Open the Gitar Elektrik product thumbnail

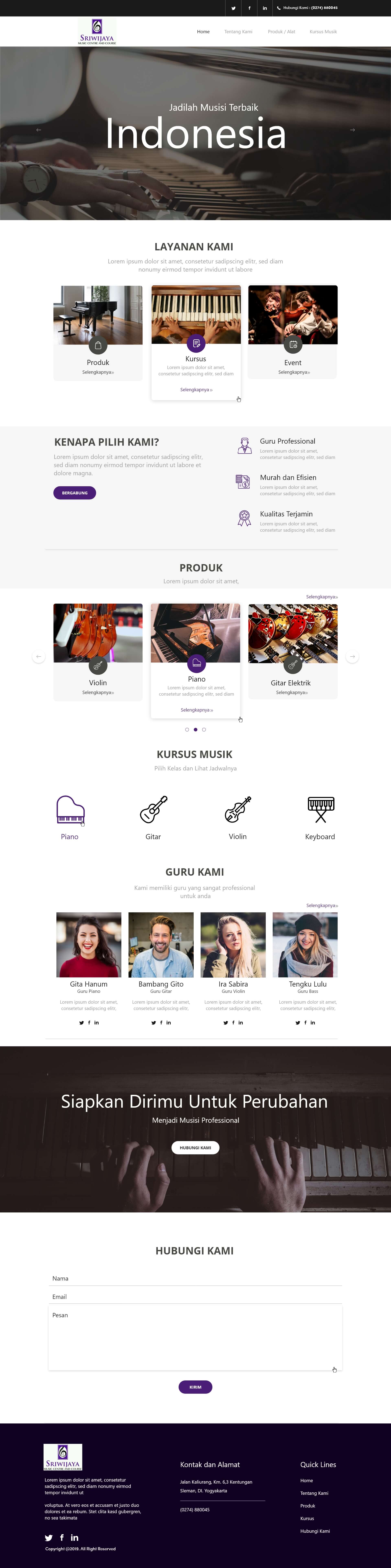[x=292, y=633]
